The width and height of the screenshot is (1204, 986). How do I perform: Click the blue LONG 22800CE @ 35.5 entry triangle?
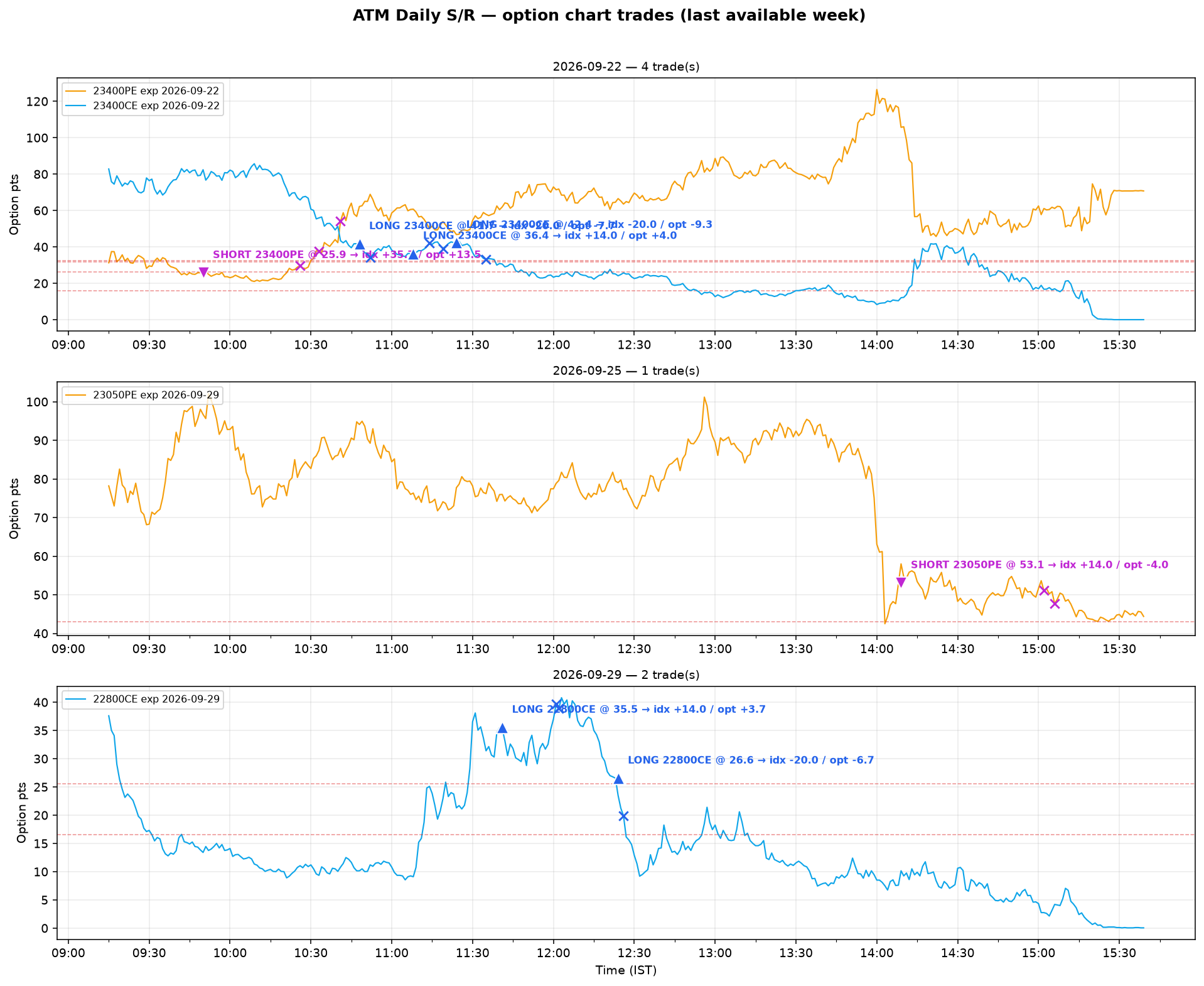pos(502,728)
